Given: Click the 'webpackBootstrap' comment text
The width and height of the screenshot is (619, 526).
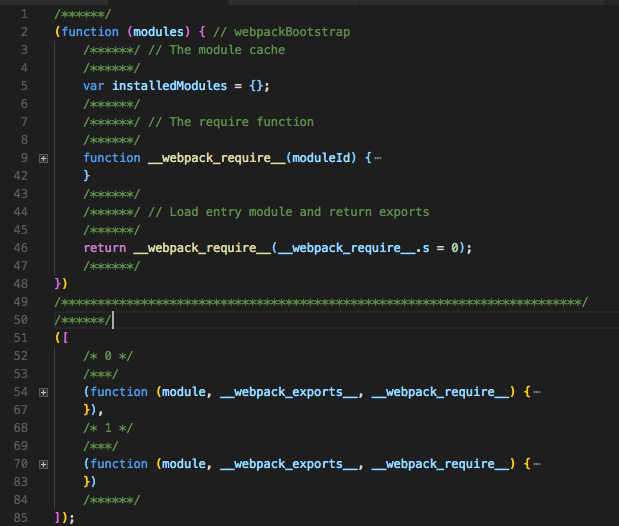Looking at the screenshot, I should (292, 32).
